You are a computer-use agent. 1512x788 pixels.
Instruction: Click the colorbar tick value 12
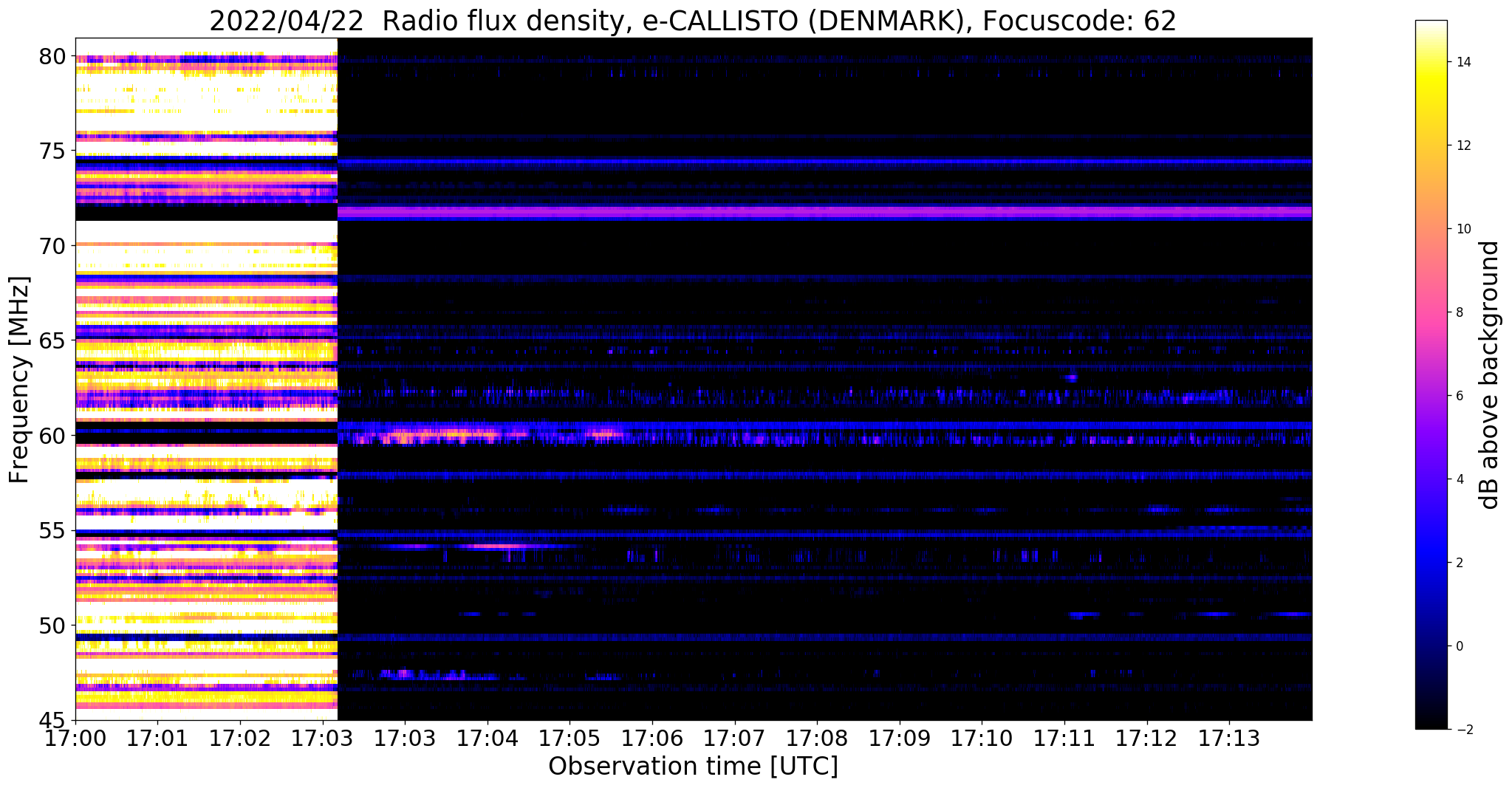[1463, 145]
